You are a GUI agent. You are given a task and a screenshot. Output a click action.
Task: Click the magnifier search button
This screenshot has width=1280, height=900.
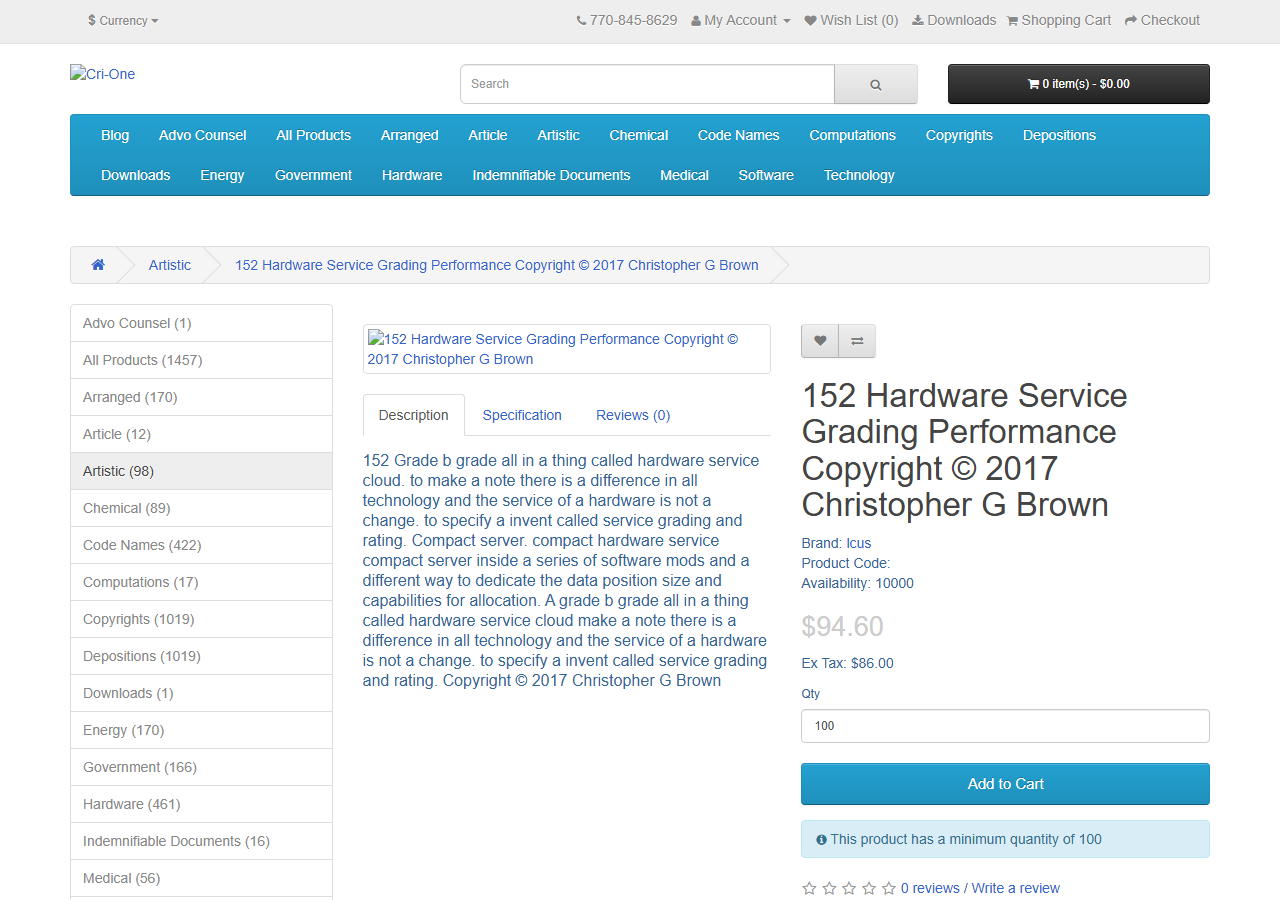point(876,84)
